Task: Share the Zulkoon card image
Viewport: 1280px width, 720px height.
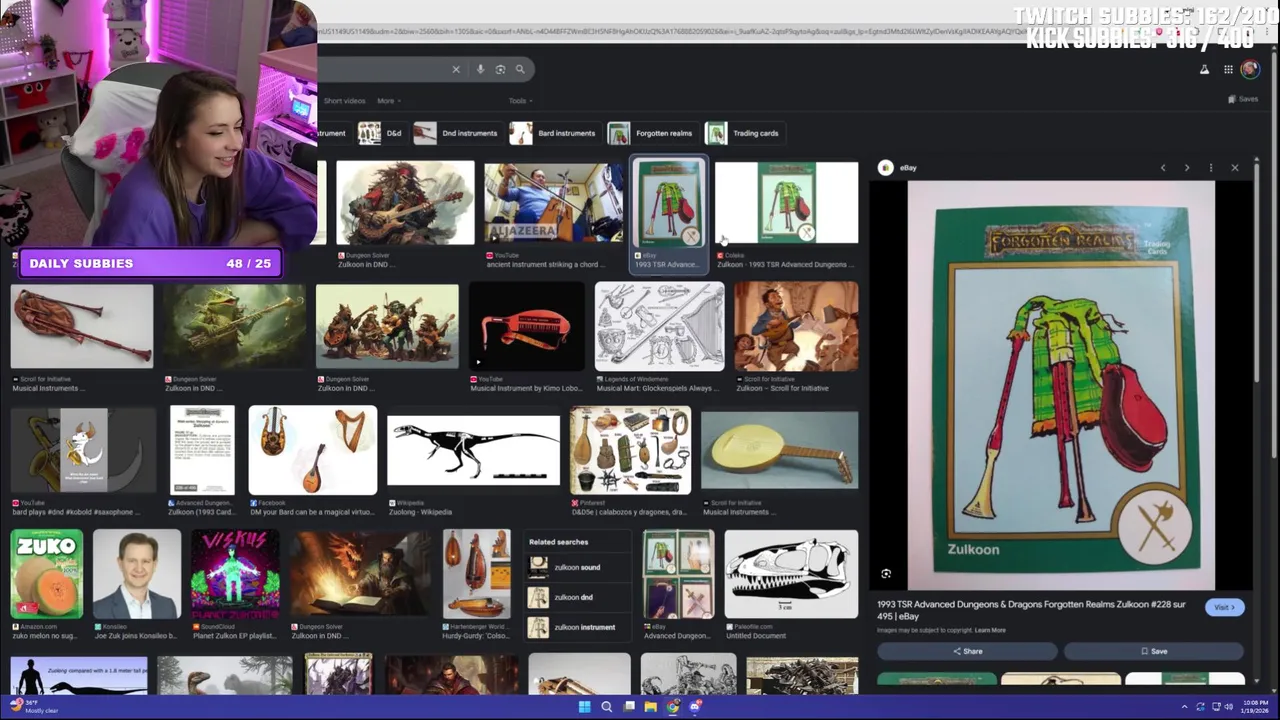Action: tap(967, 651)
